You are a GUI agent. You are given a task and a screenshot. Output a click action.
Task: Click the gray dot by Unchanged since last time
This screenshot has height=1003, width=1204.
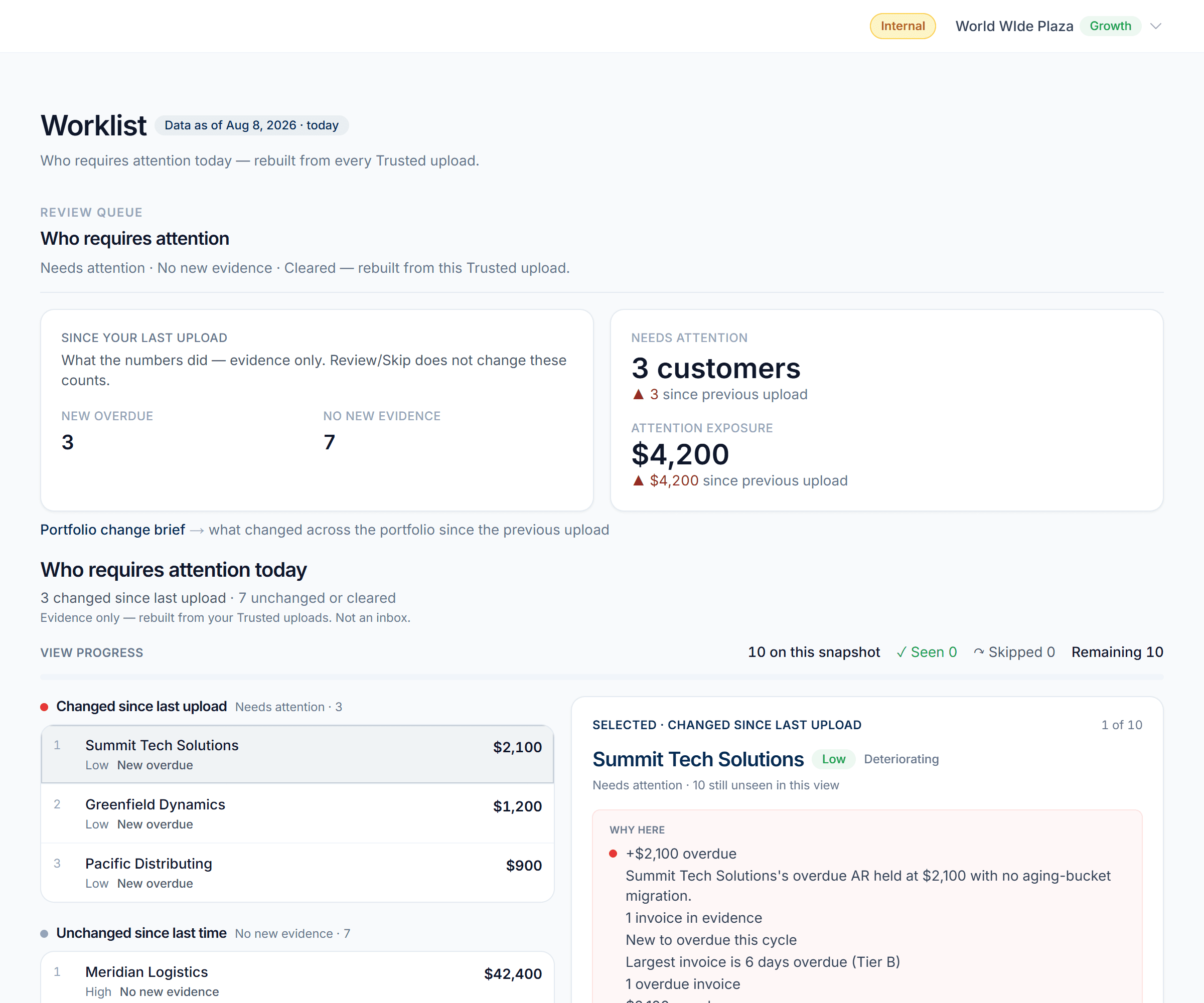pos(44,934)
